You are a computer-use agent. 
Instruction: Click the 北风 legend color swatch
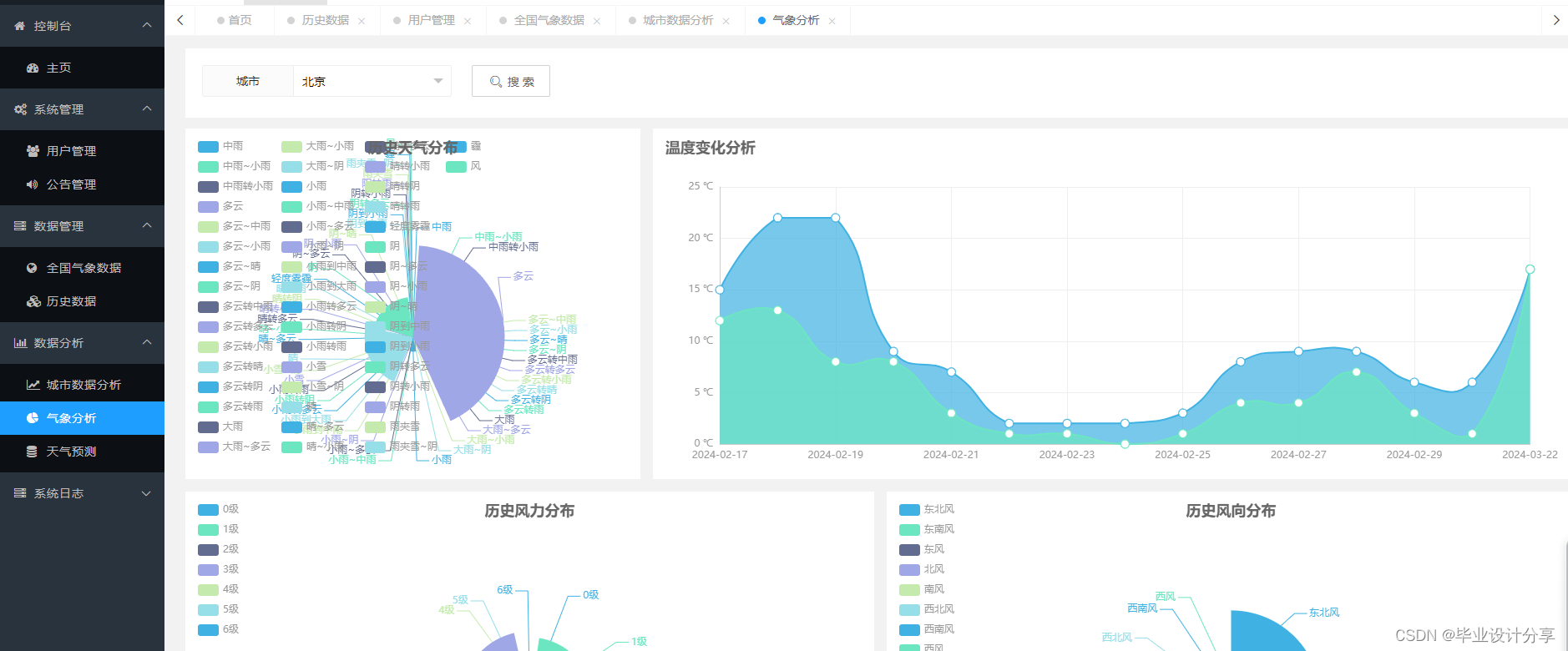pos(909,569)
